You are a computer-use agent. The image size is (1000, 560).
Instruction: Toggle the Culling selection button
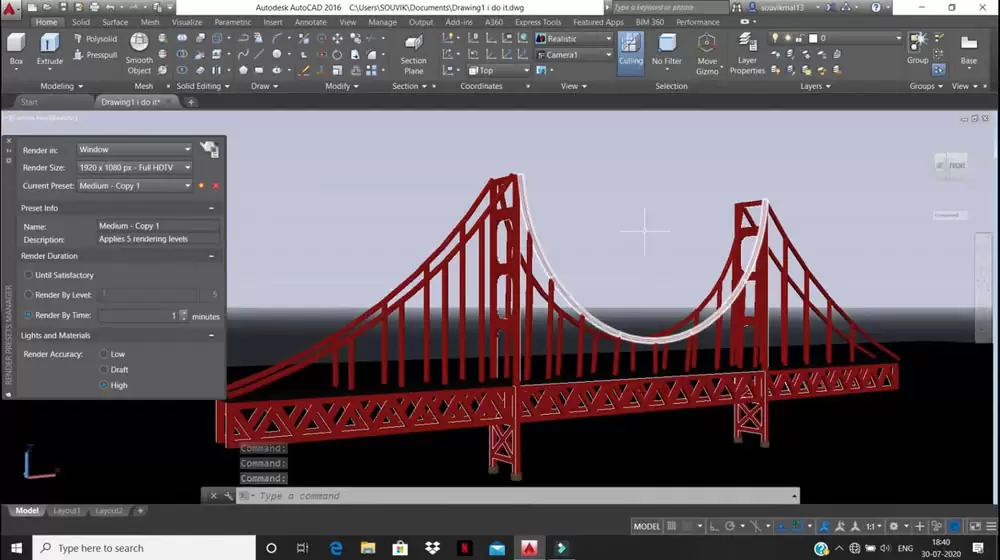point(630,48)
